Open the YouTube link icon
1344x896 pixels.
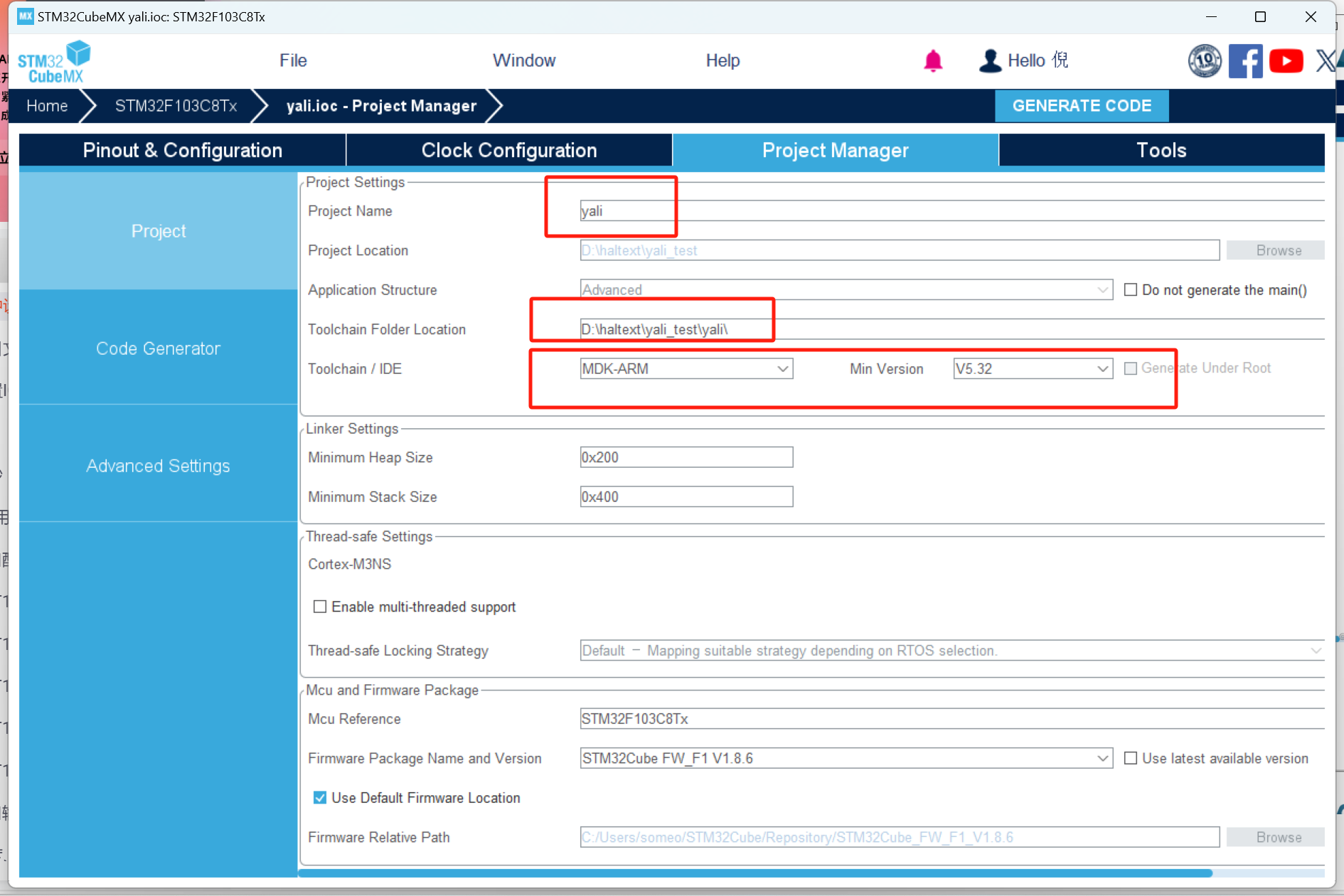1286,61
